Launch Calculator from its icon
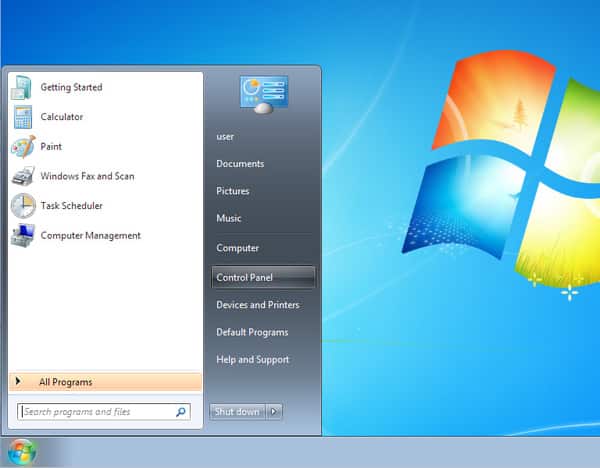 pyautogui.click(x=23, y=117)
